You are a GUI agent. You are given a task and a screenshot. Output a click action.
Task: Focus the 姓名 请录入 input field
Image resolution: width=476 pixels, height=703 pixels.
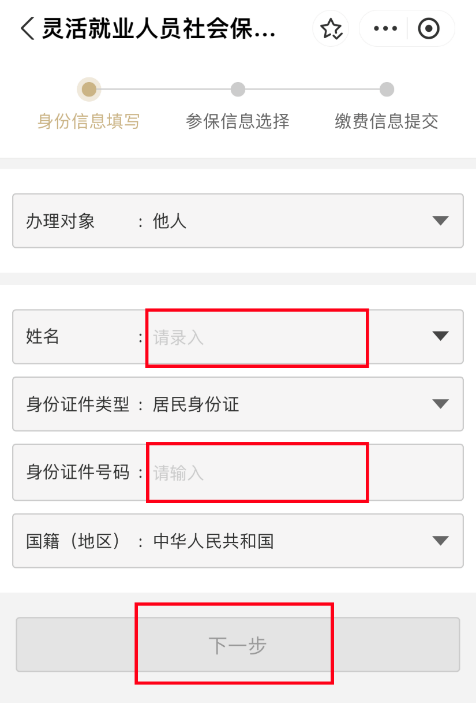point(287,337)
